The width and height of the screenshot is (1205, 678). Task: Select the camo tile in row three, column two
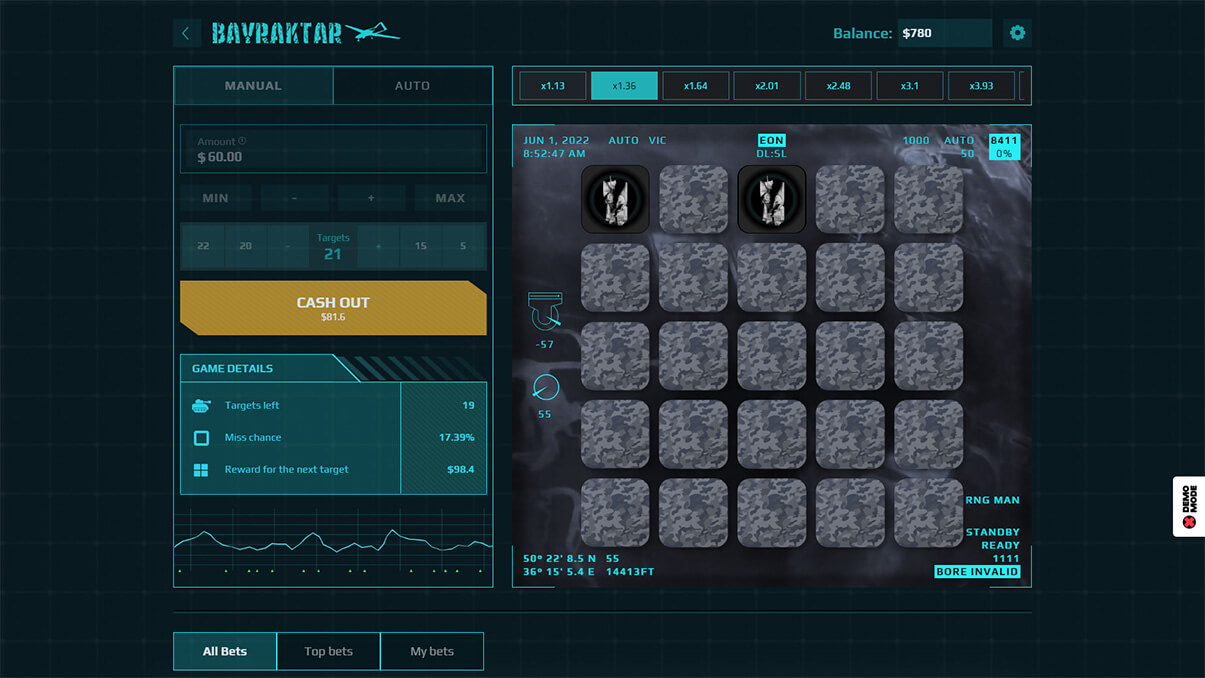tap(694, 356)
